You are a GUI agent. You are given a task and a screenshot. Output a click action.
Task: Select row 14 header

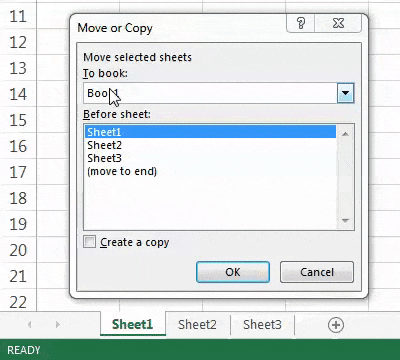click(18, 94)
